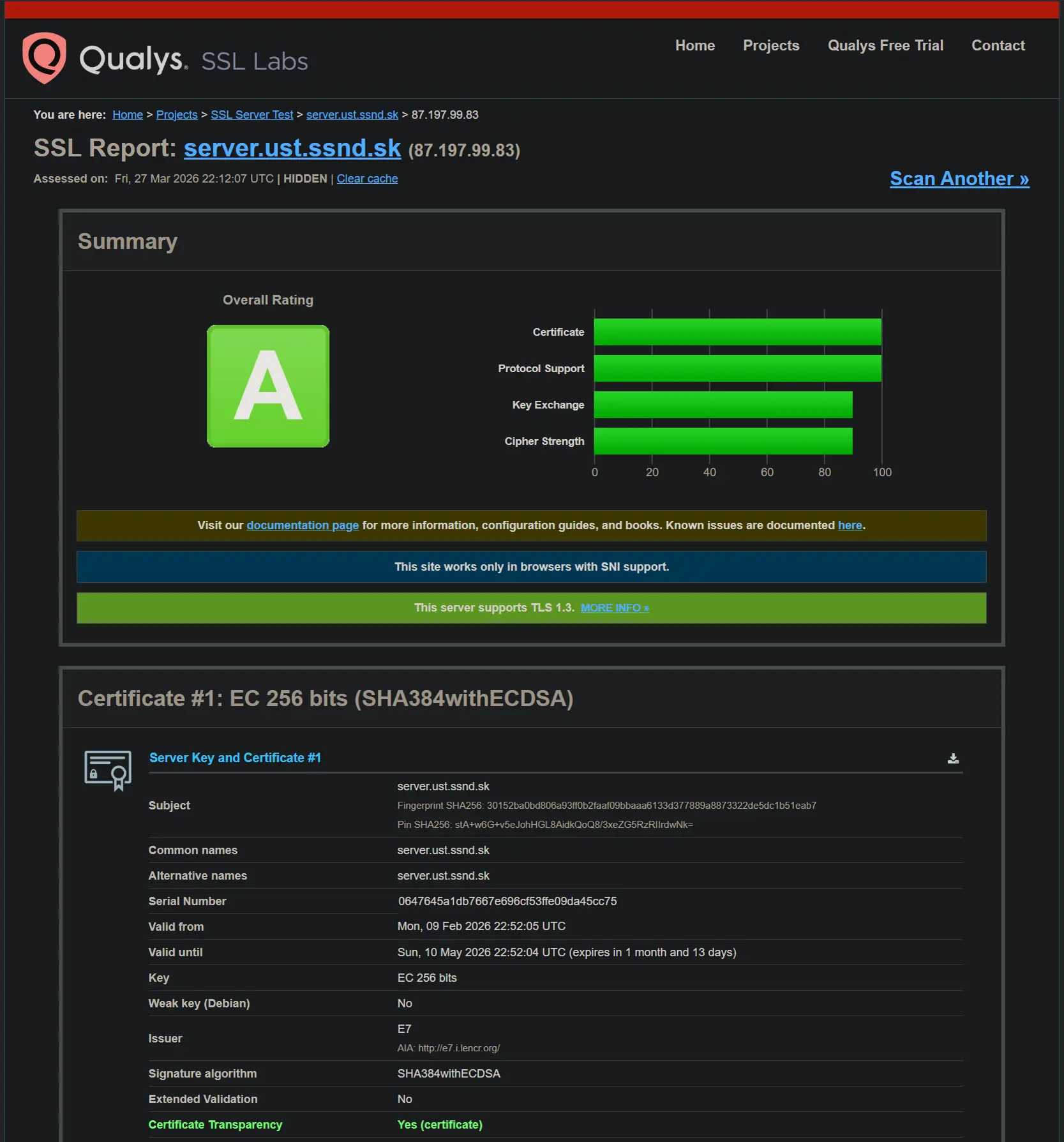
Task: Open the Qualys Free Trial page
Action: point(885,45)
